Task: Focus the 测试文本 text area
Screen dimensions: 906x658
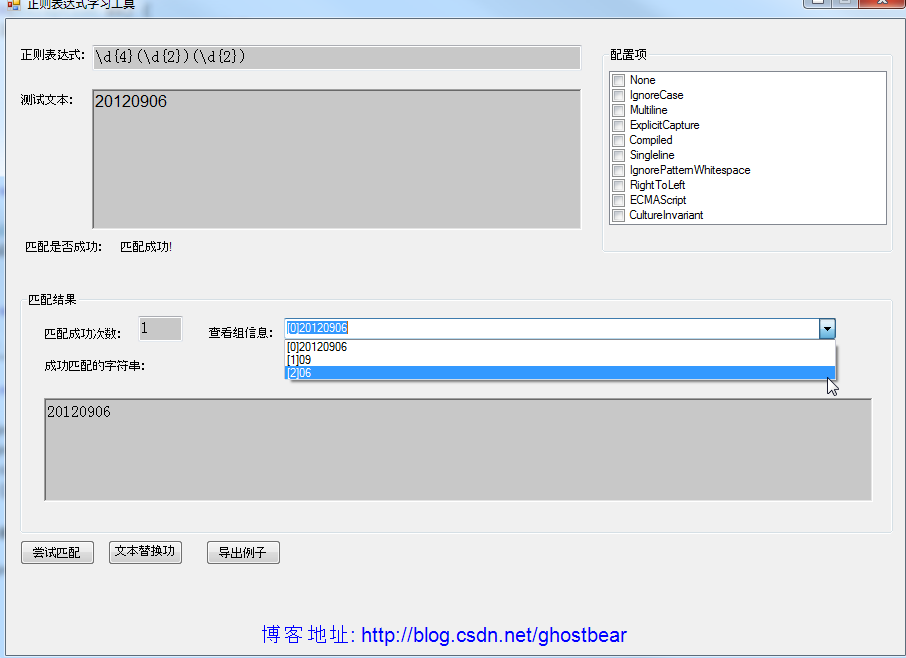Action: [337, 159]
